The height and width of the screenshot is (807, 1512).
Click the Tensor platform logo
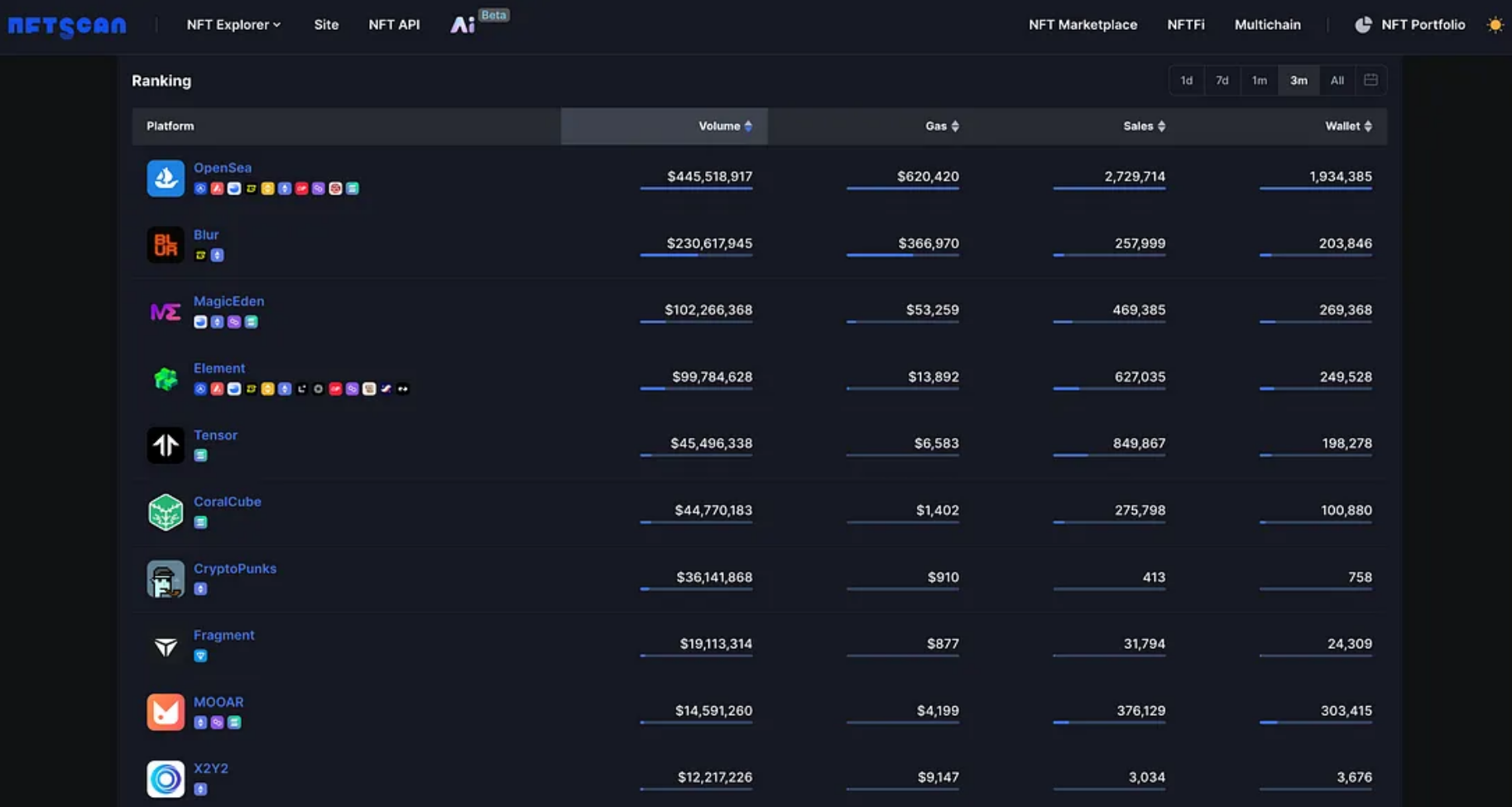pos(166,445)
